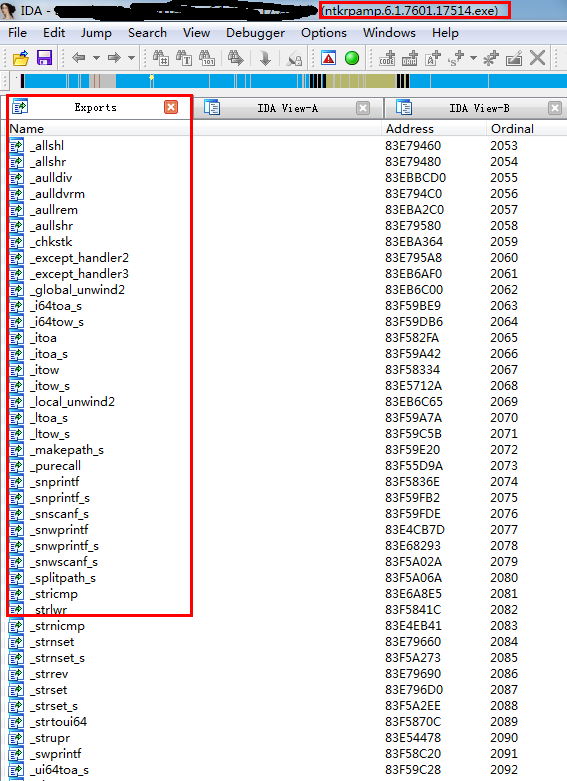
Task: Select the _itoa export name
Action: pyautogui.click(x=44, y=338)
